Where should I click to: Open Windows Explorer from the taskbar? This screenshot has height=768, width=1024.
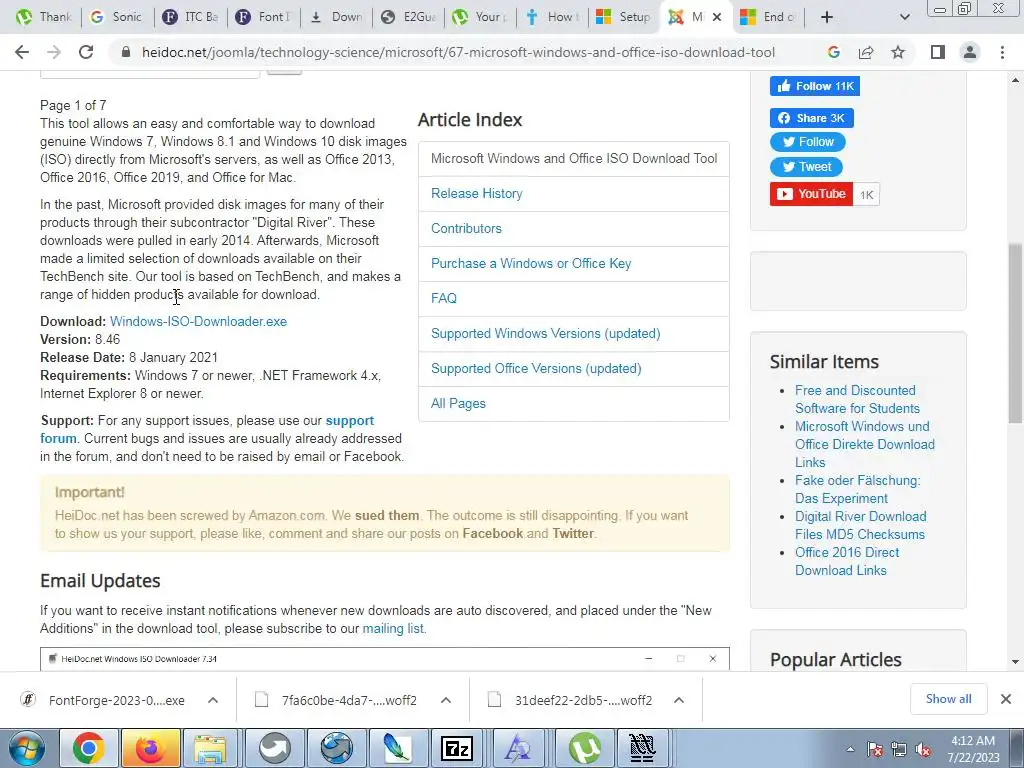click(212, 748)
